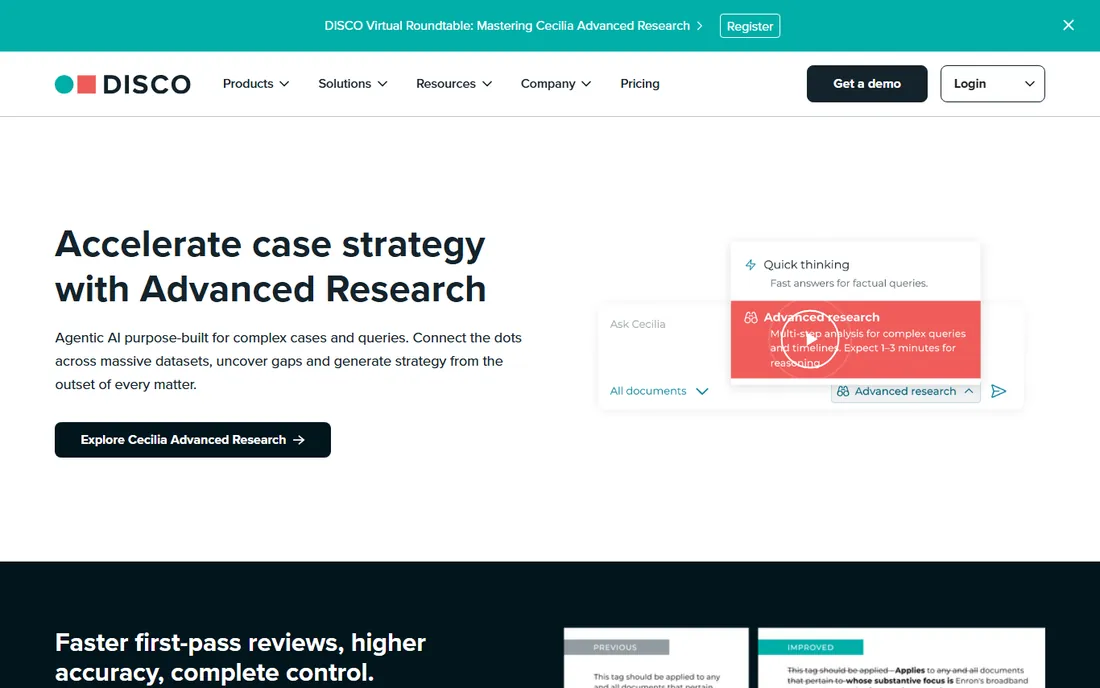Open the Login dropdown
The width and height of the screenshot is (1100, 688).
click(x=992, y=83)
